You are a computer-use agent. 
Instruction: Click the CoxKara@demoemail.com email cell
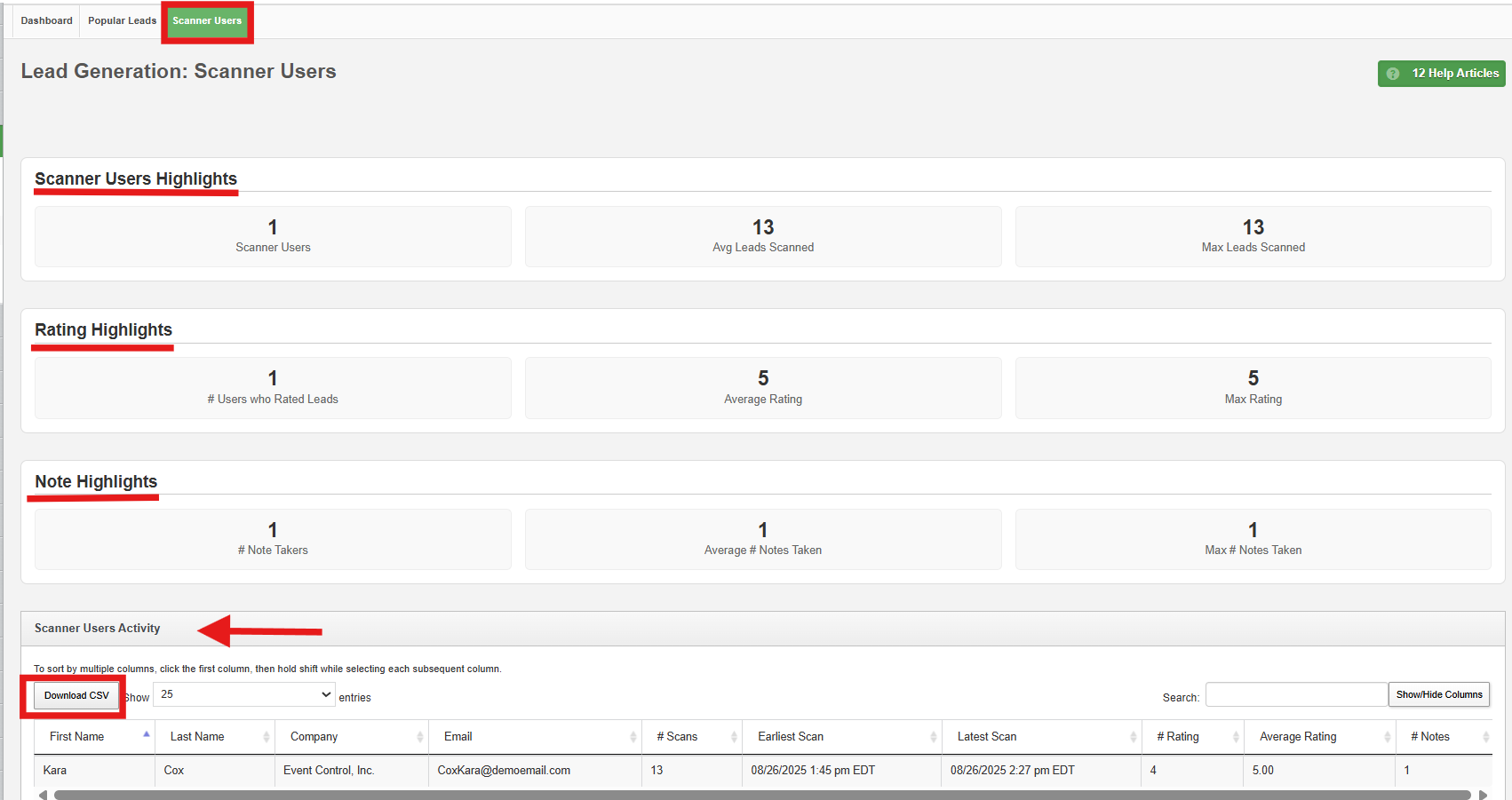[504, 770]
